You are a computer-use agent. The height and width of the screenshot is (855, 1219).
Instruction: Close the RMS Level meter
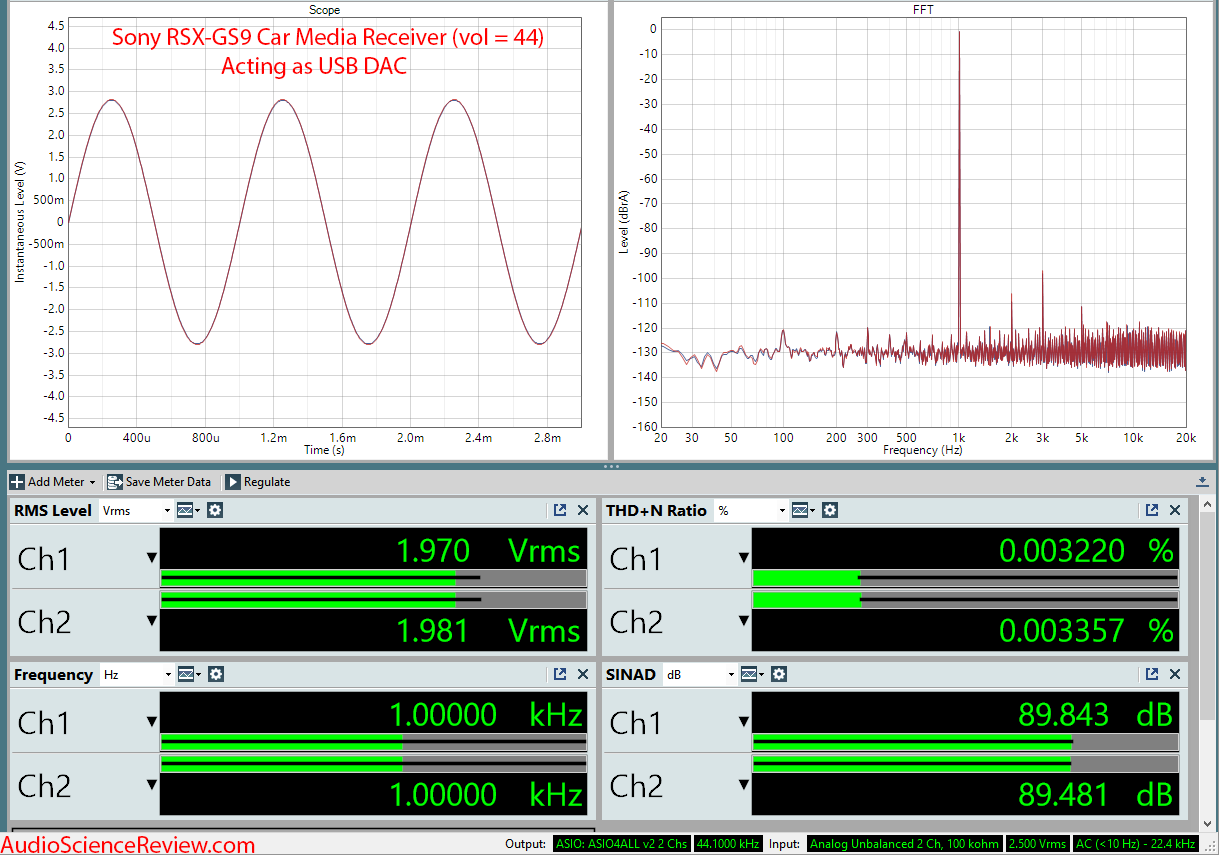[x=583, y=510]
